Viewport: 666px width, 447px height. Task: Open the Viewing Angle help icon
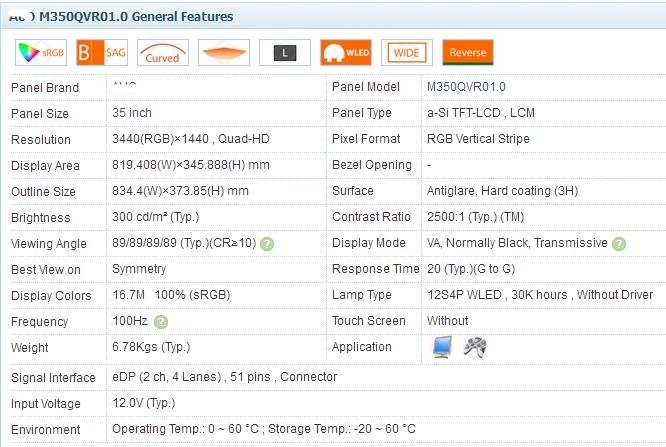267,244
